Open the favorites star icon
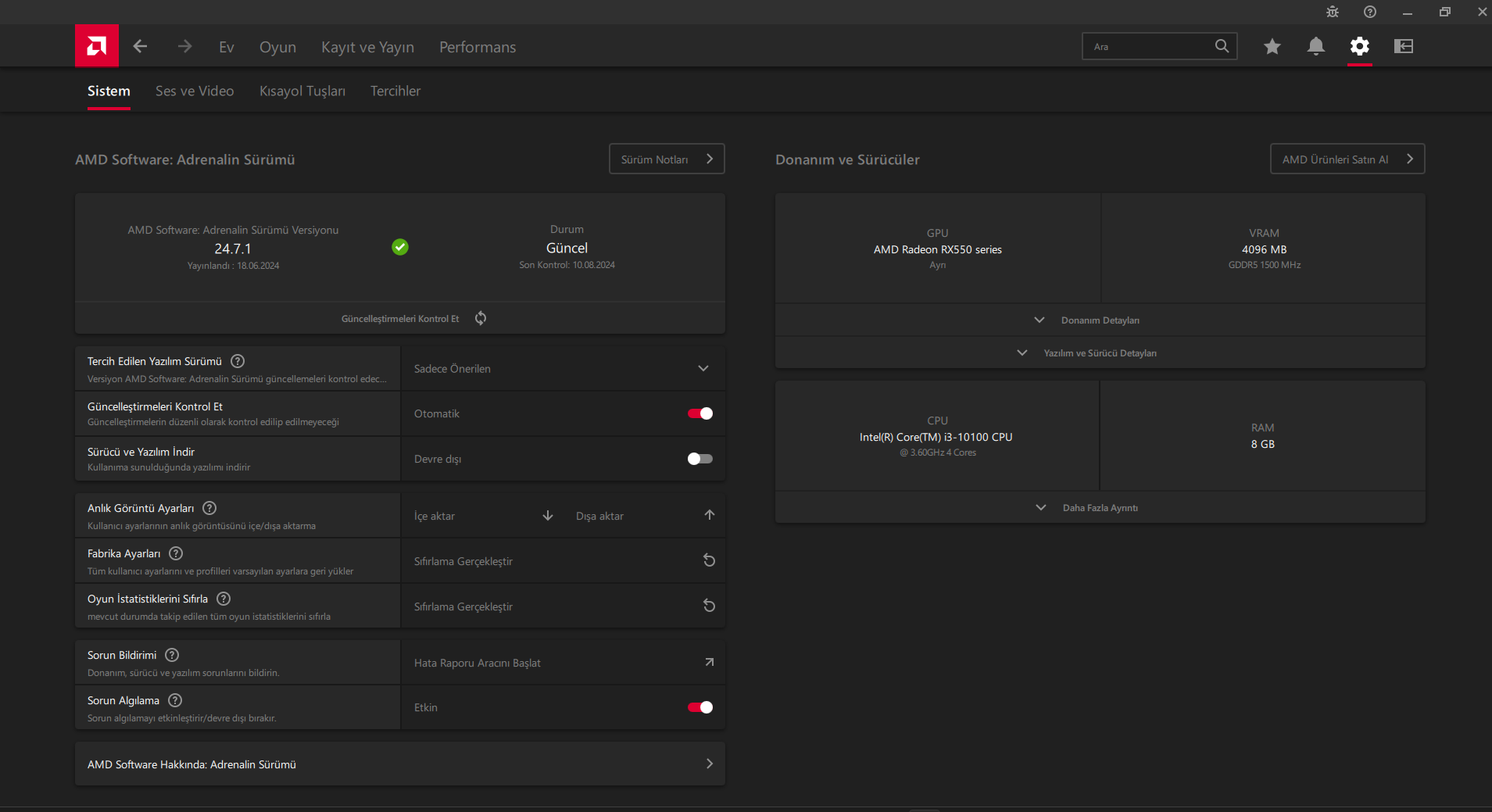 coord(1272,47)
